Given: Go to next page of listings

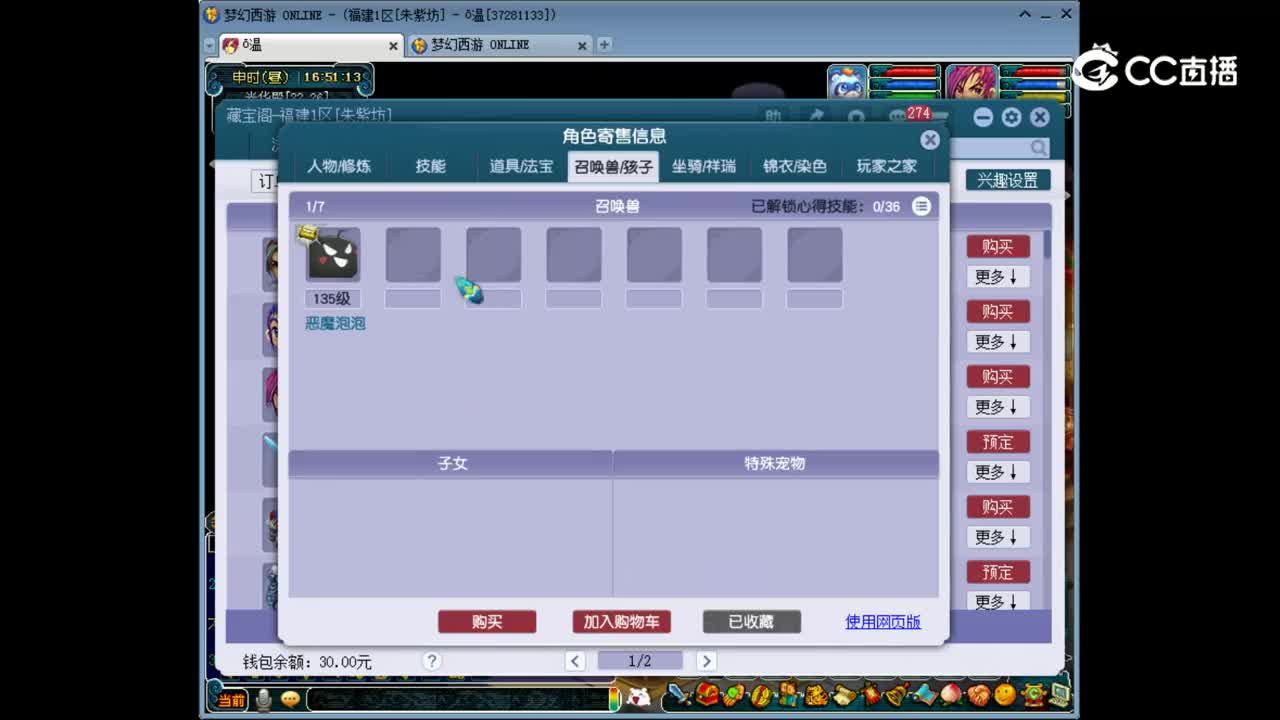Looking at the screenshot, I should [x=706, y=661].
